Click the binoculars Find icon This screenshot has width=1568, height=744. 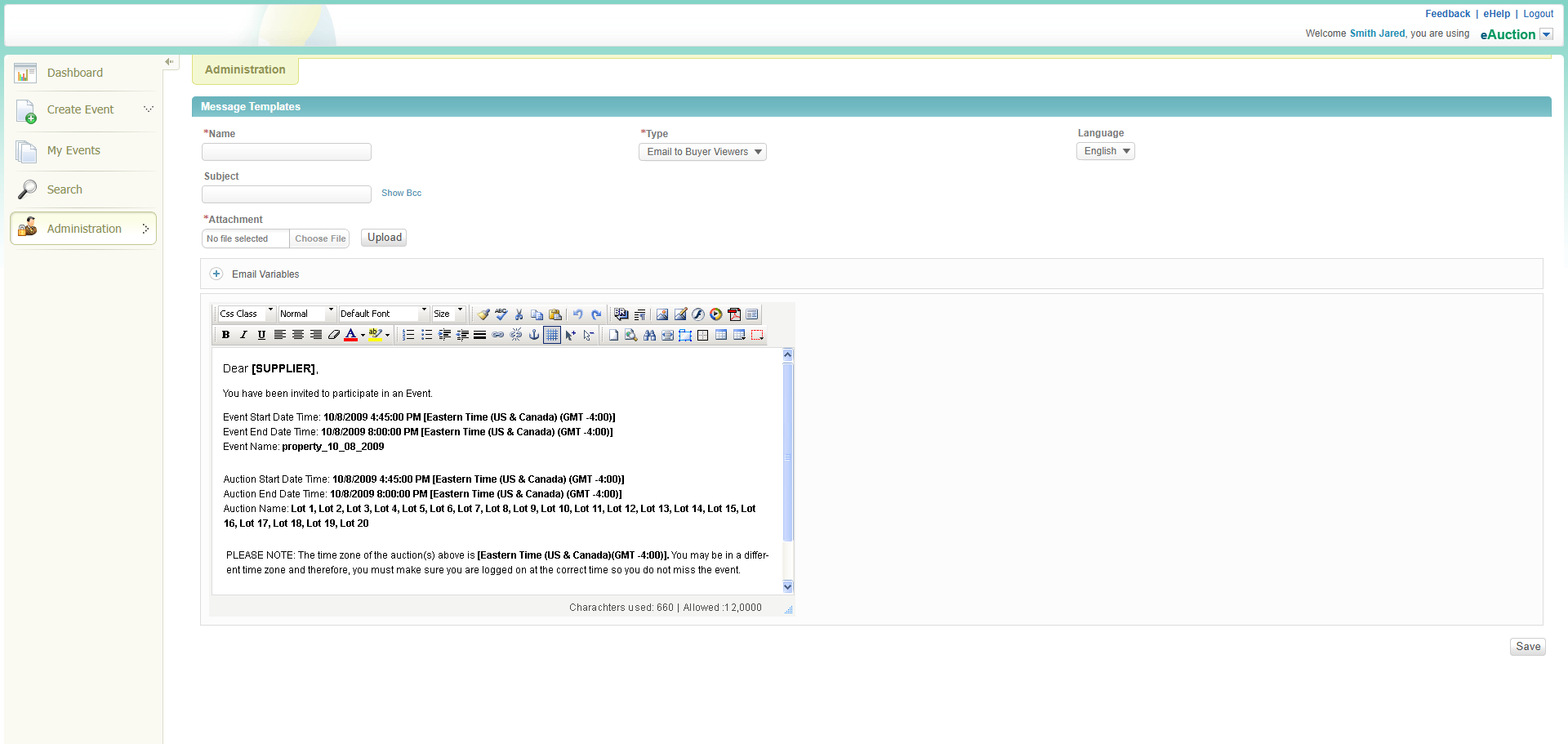click(x=649, y=335)
